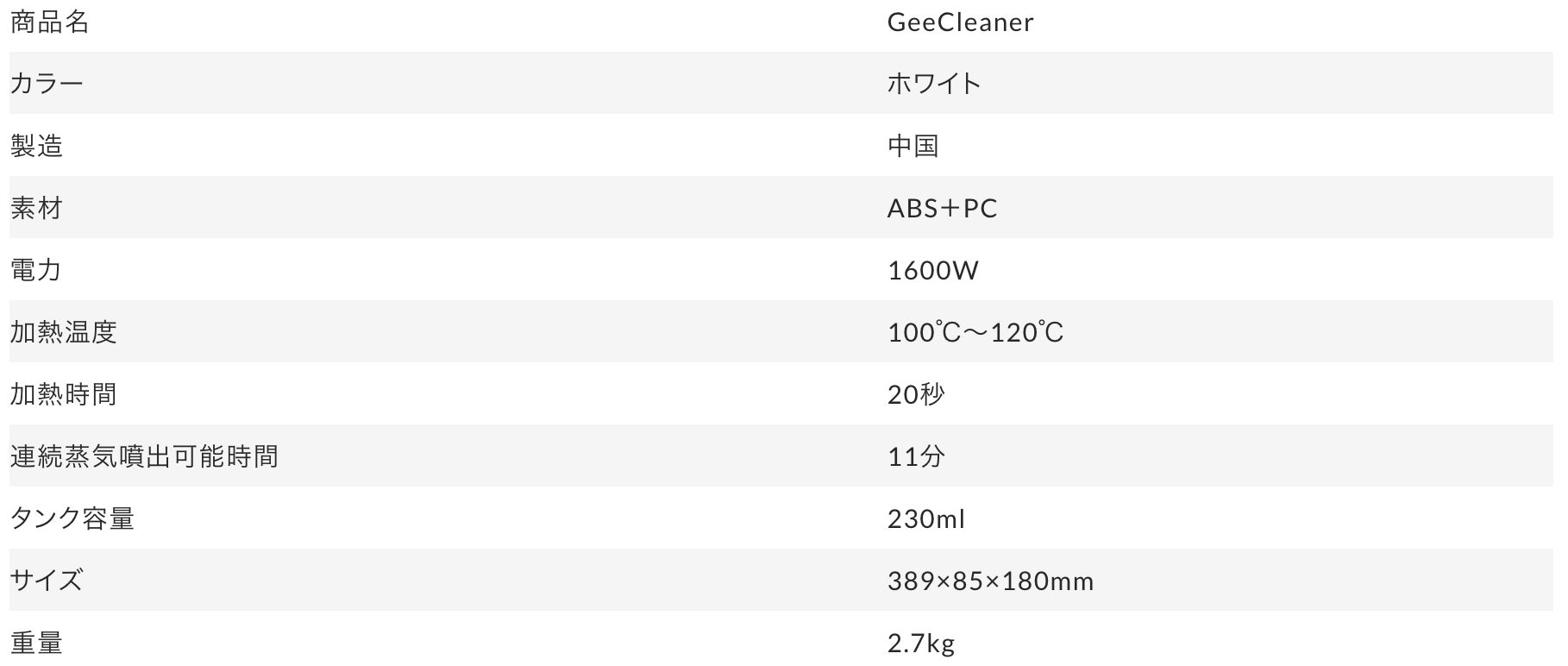Select the 11分 steam duration value
Viewport: 1568px width, 666px height.
pyautogui.click(x=916, y=456)
